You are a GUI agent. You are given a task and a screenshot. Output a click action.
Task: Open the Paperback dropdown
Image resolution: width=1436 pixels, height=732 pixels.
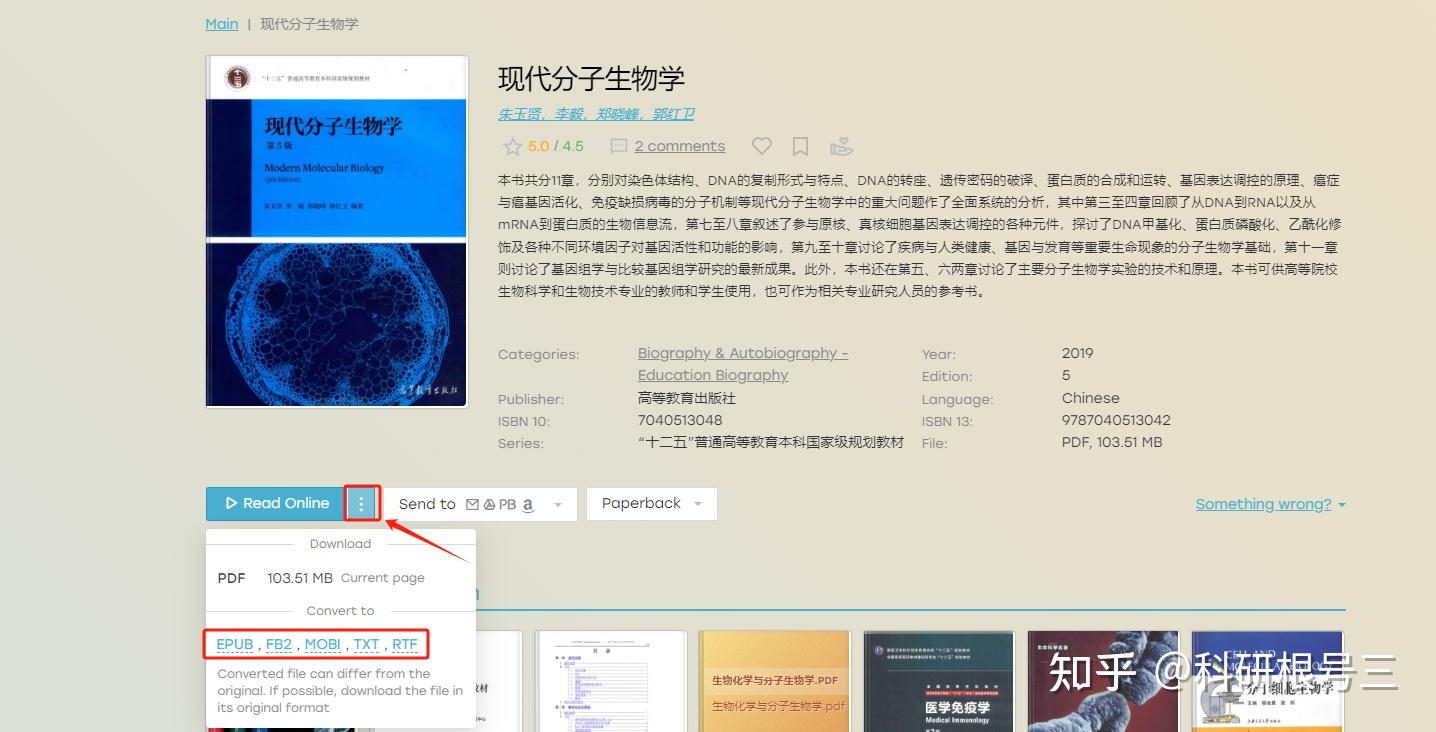[x=650, y=503]
